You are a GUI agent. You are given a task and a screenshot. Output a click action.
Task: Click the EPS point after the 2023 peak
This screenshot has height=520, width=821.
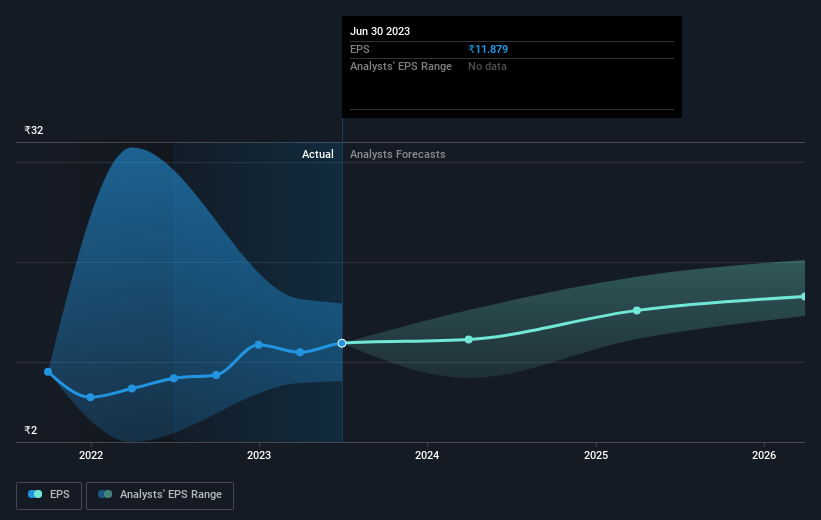pos(300,352)
